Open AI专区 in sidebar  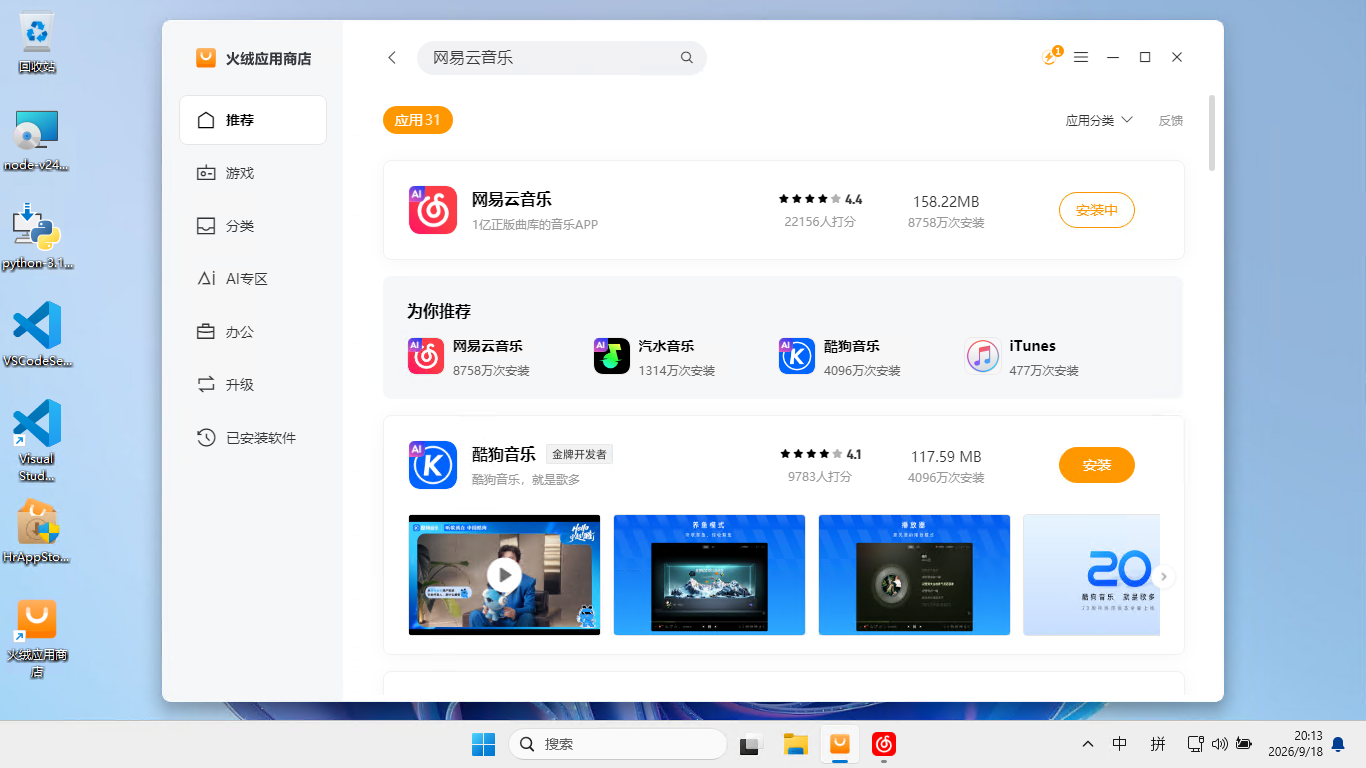(253, 279)
